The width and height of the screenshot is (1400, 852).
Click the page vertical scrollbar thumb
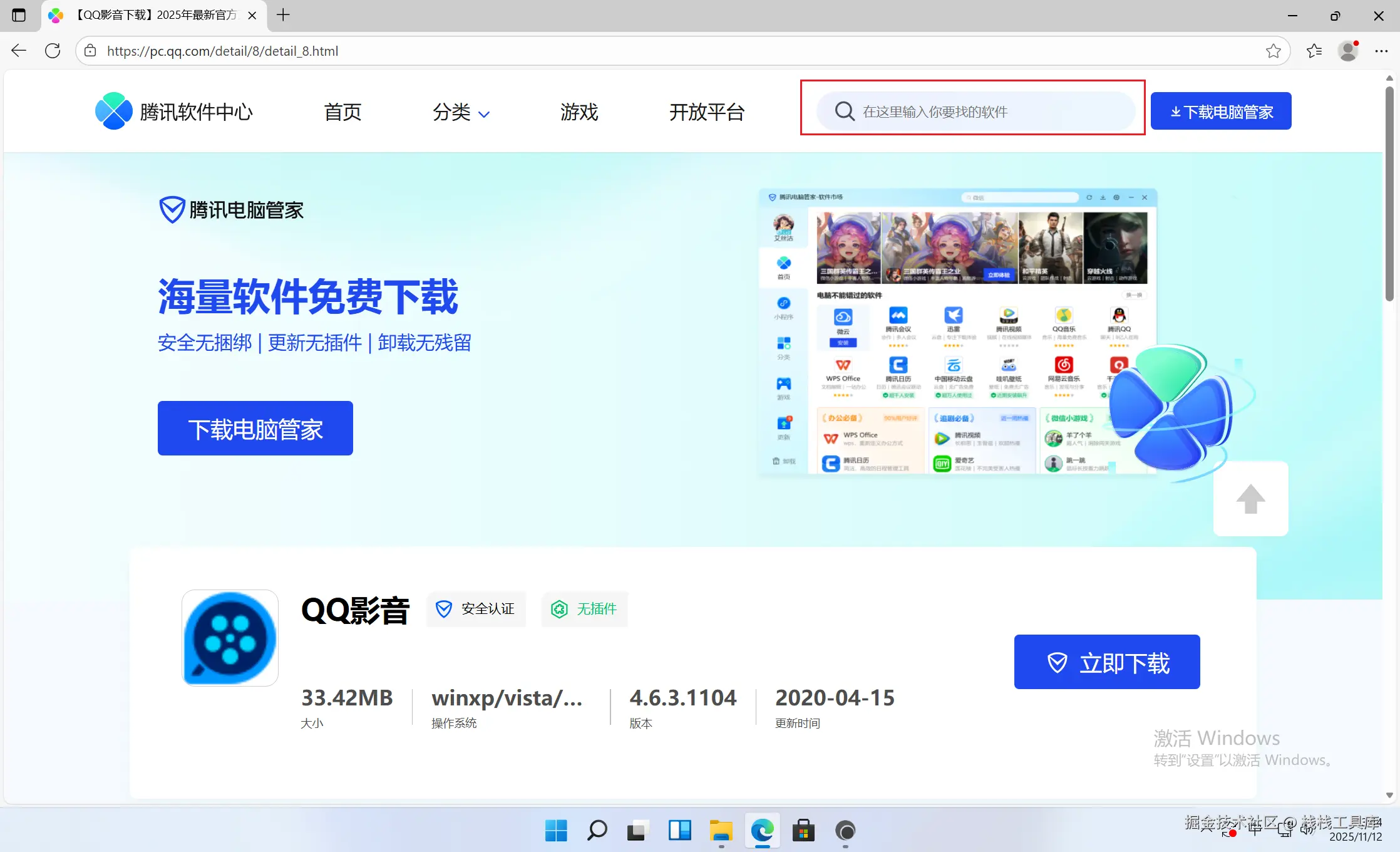tap(1389, 194)
